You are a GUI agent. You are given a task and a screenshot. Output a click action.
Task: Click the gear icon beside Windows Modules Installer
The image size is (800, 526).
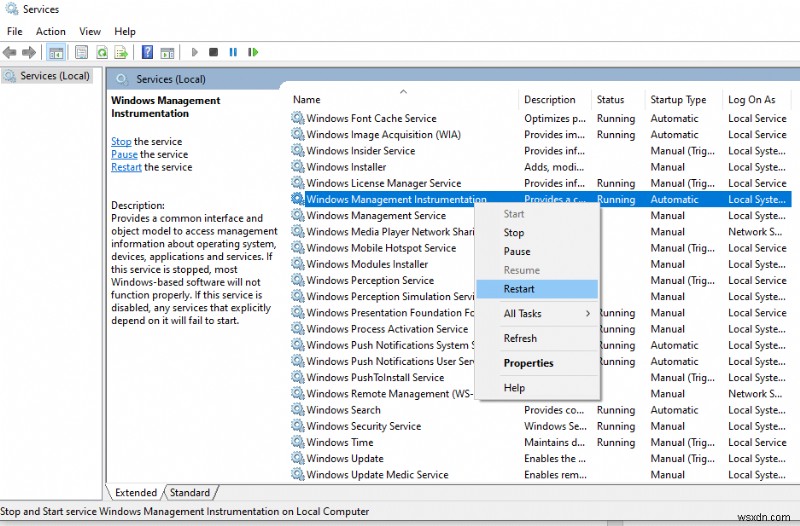[298, 264]
